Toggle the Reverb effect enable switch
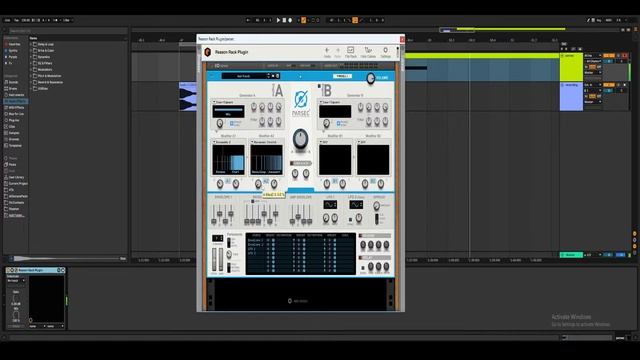Viewport: 640px width, 360px height. (x=361, y=236)
